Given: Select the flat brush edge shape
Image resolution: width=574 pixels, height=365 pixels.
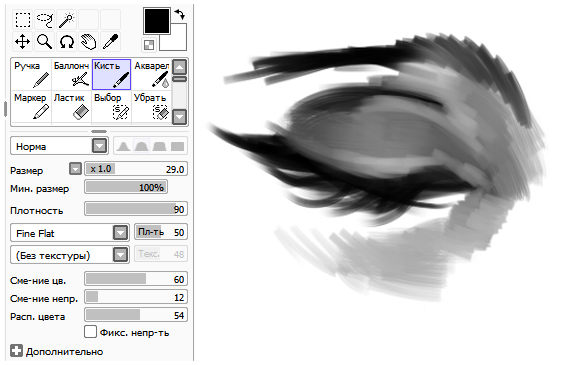Looking at the screenshot, I should click(x=178, y=146).
